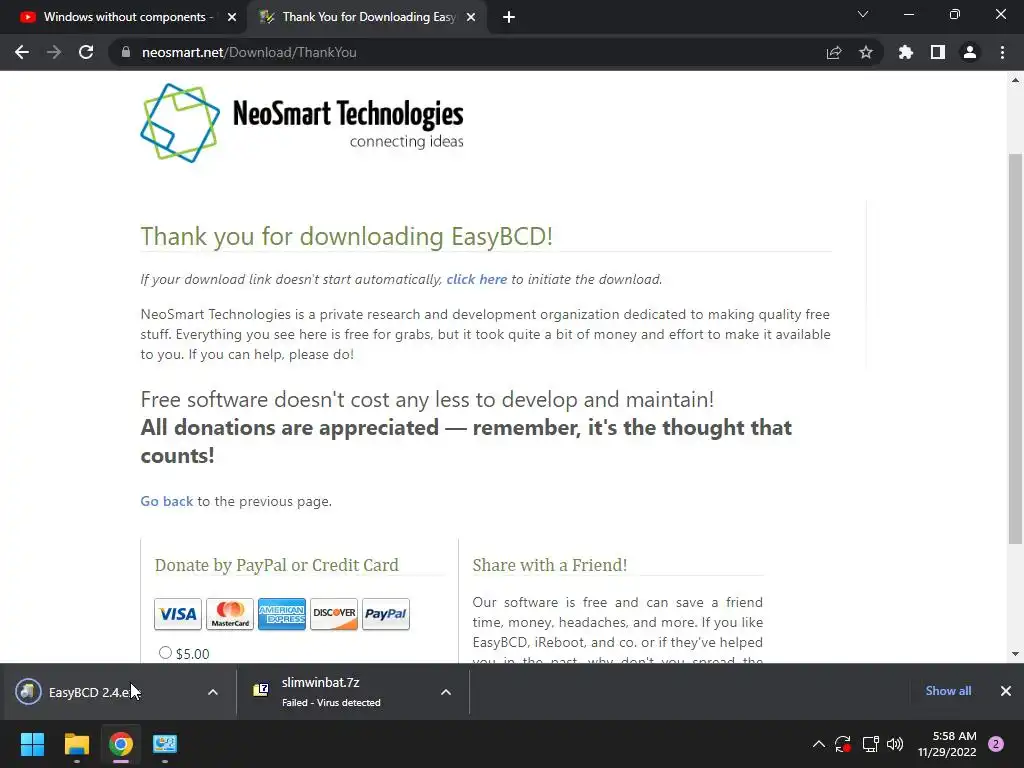Click the browser forward arrow
The width and height of the screenshot is (1024, 768).
coord(54,52)
